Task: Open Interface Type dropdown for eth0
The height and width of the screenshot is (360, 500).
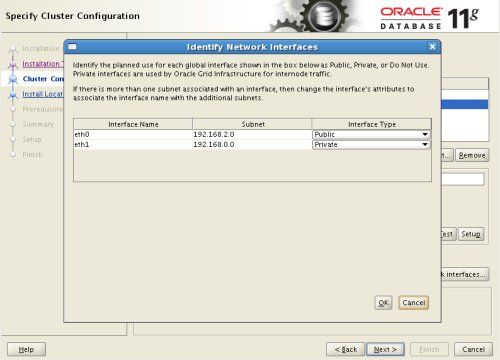Action: (371, 134)
